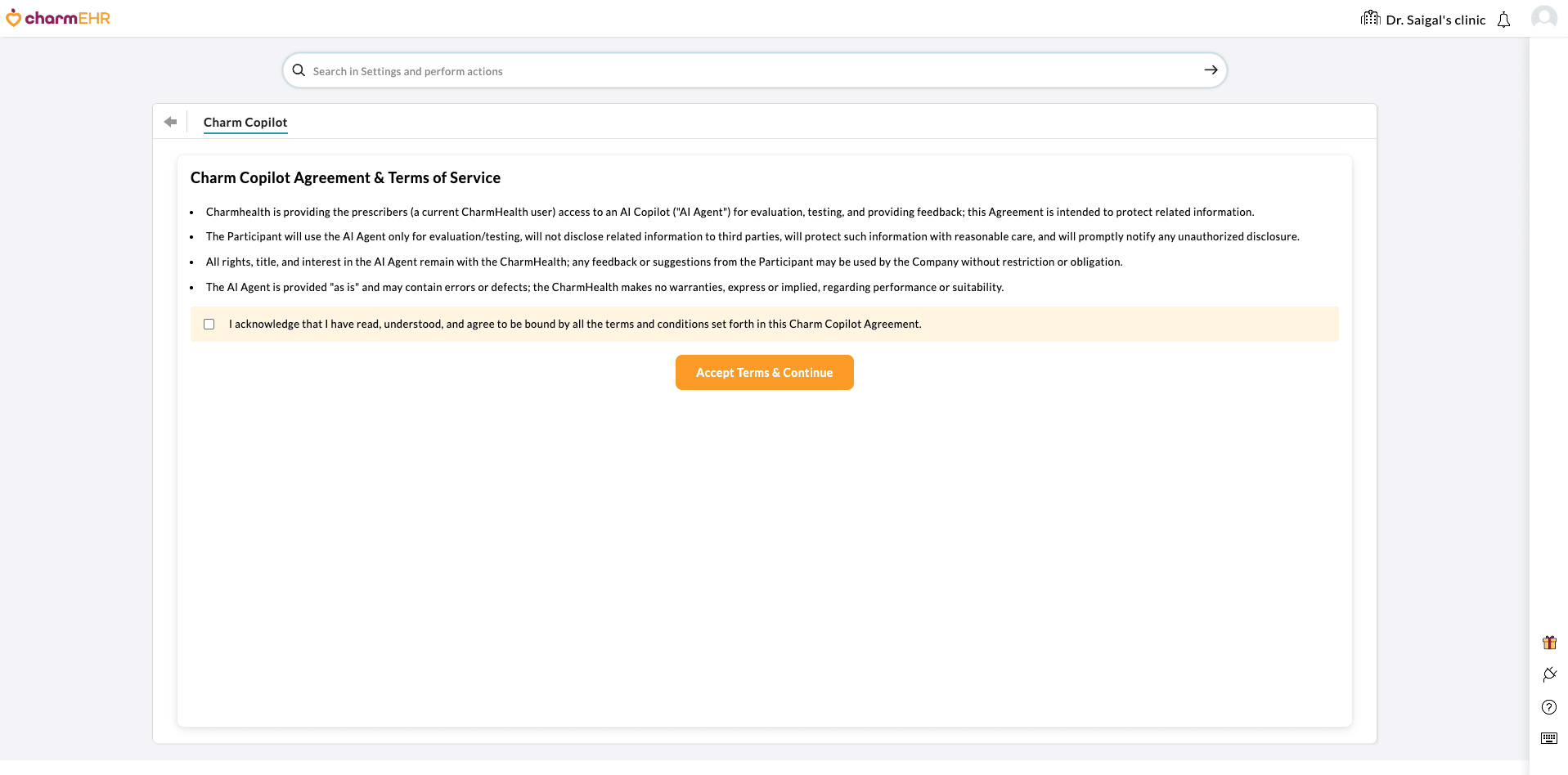Click the bullet about 'as is' provision

604,288
